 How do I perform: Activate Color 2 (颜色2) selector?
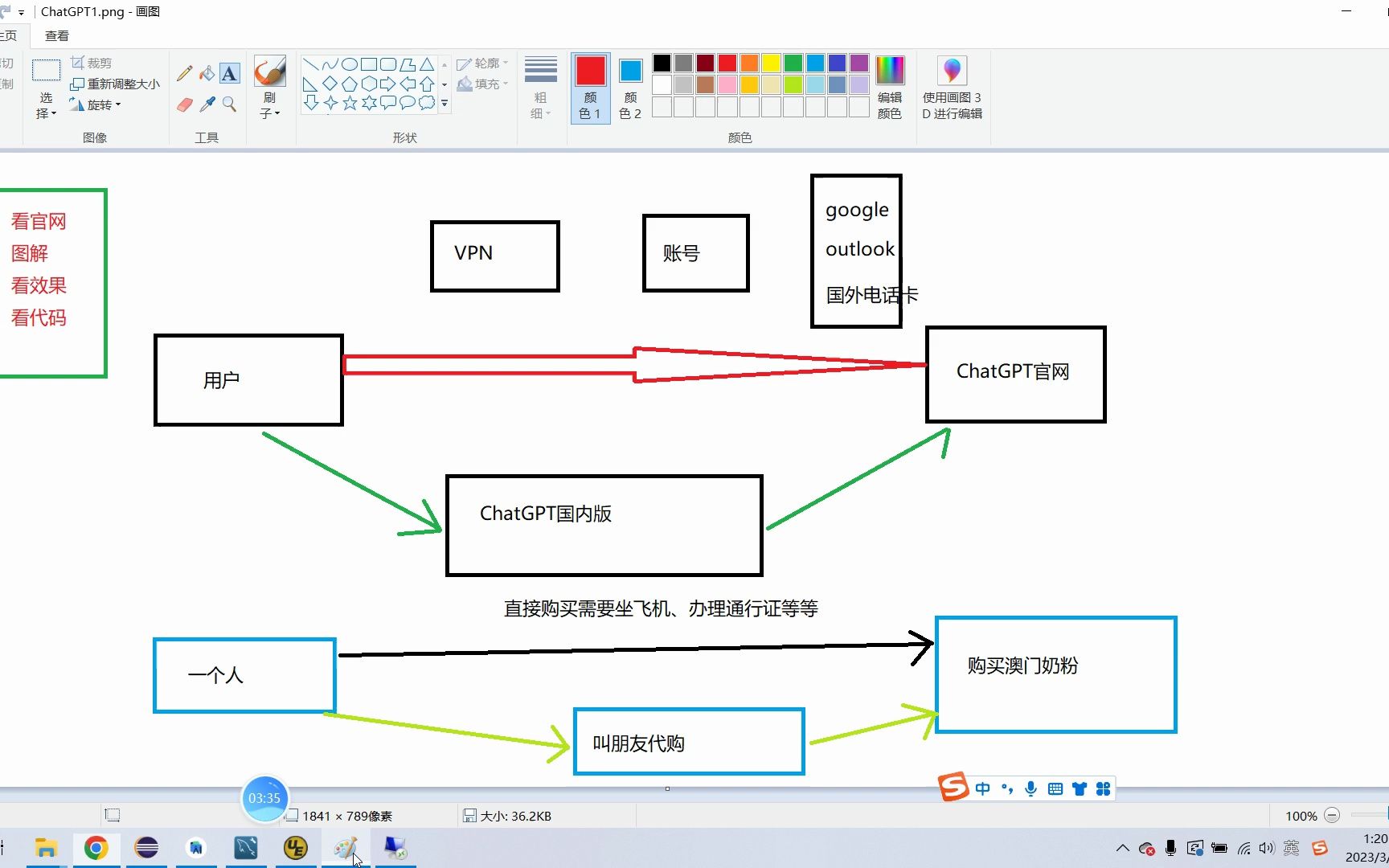[630, 88]
